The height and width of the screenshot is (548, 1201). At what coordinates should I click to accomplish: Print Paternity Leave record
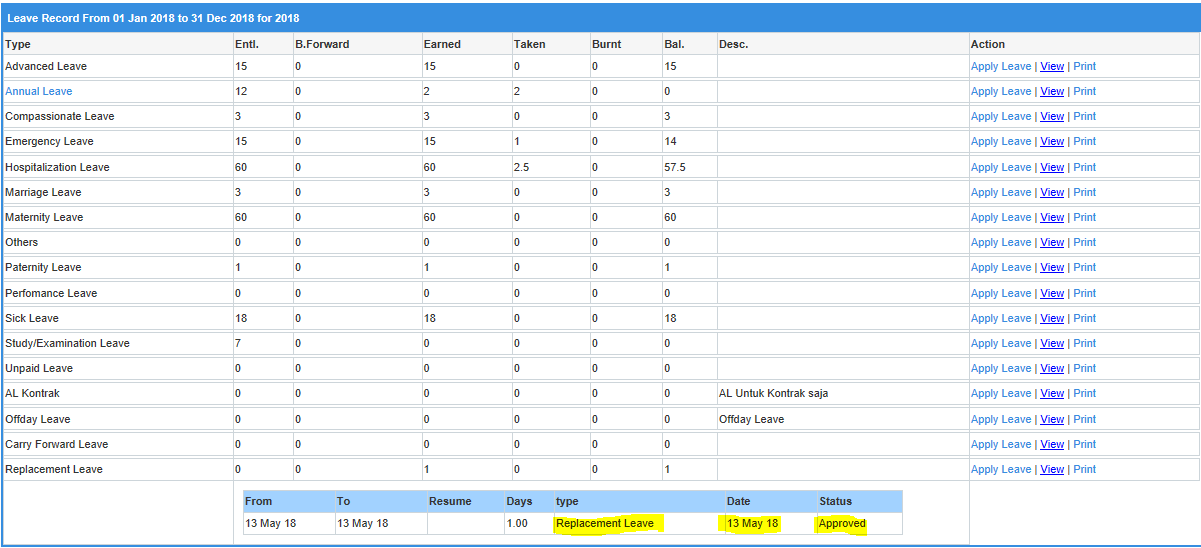(x=1084, y=267)
